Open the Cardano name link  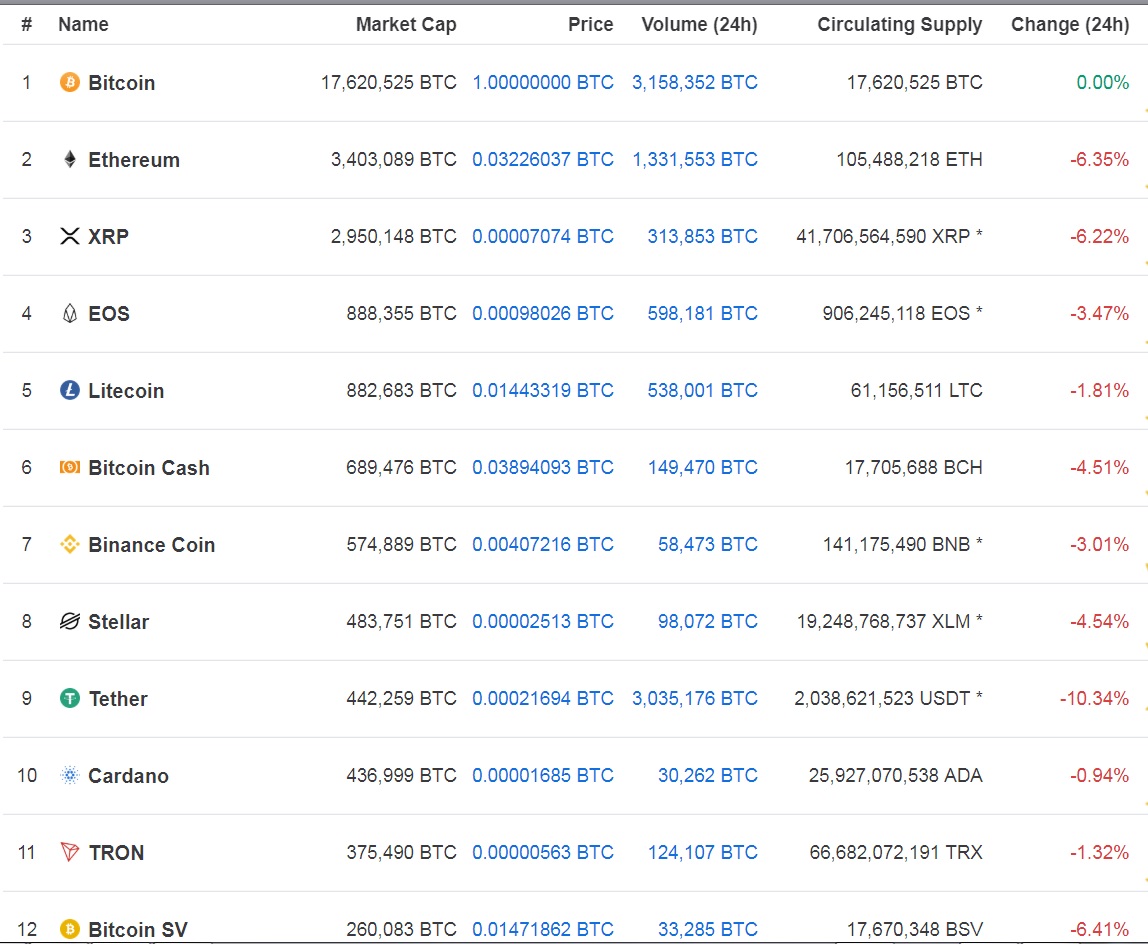[129, 776]
